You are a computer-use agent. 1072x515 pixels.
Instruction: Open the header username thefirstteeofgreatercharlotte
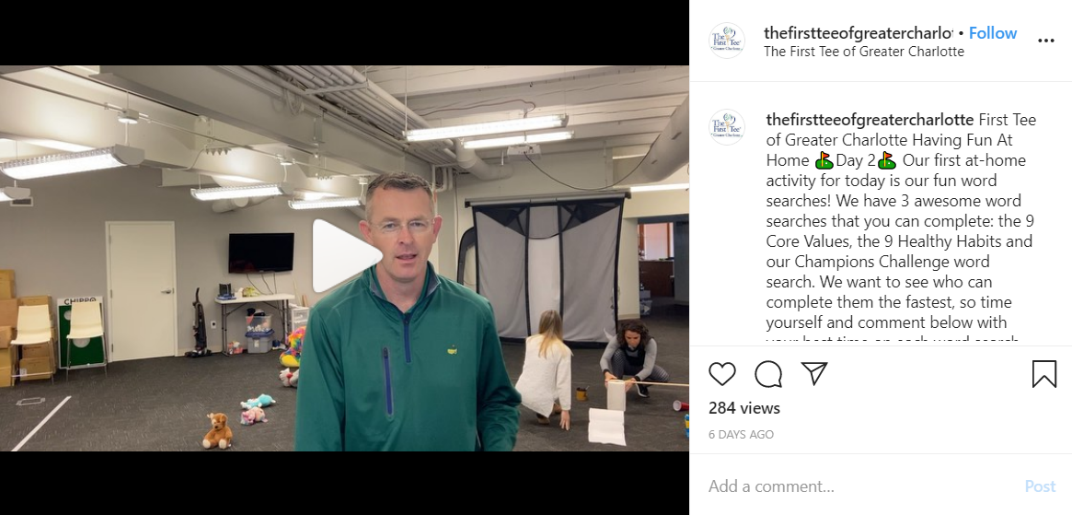click(858, 33)
